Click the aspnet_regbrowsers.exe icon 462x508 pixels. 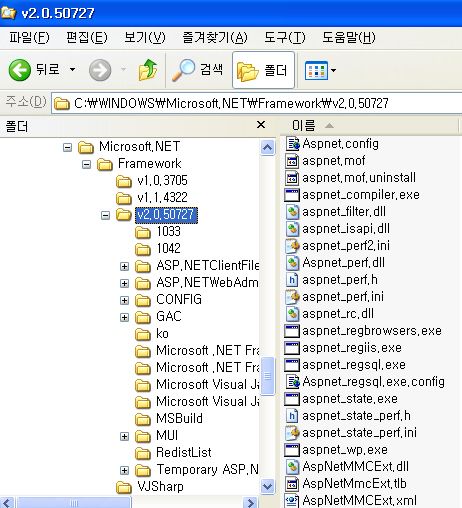click(292, 331)
